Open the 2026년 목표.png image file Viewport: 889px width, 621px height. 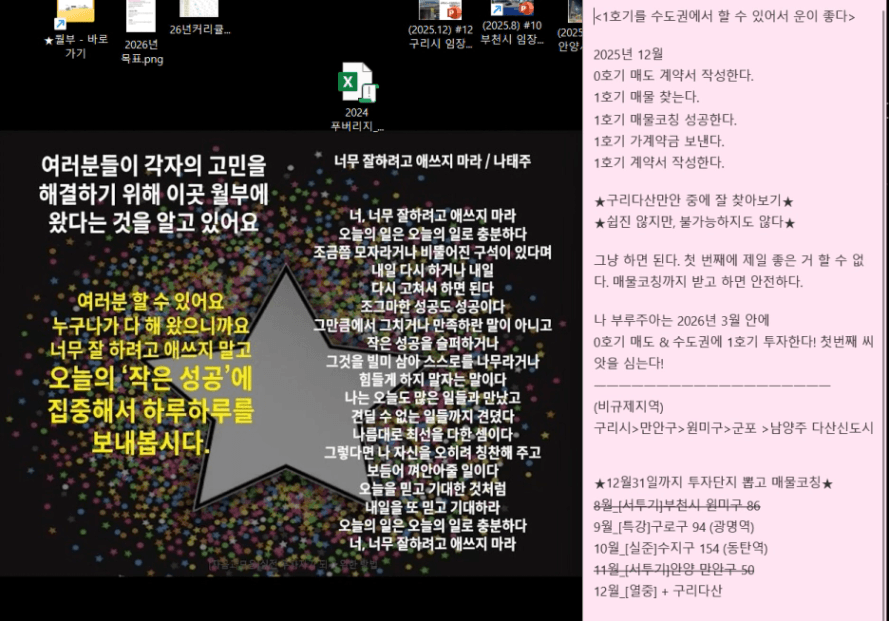(141, 32)
